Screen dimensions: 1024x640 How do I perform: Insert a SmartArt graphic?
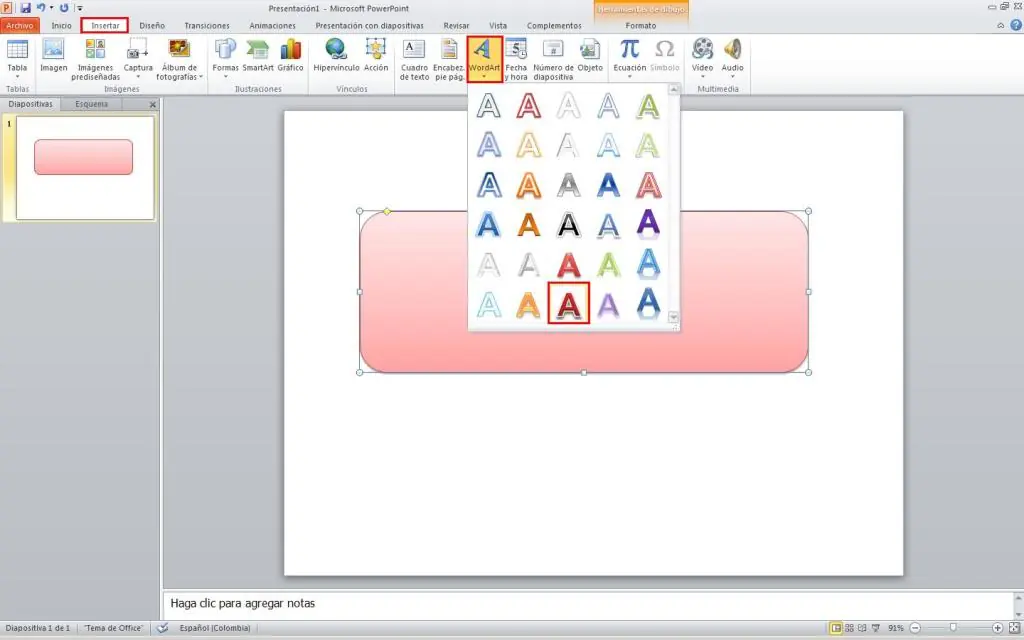click(x=257, y=55)
